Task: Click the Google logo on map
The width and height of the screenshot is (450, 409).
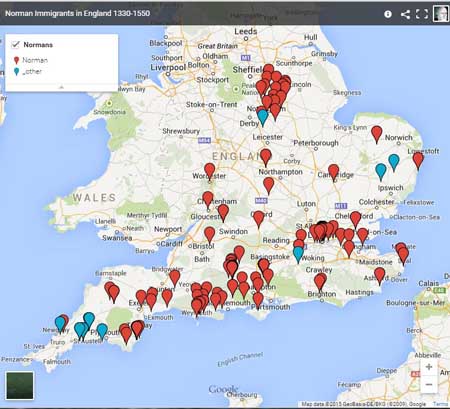Action: coord(224,389)
